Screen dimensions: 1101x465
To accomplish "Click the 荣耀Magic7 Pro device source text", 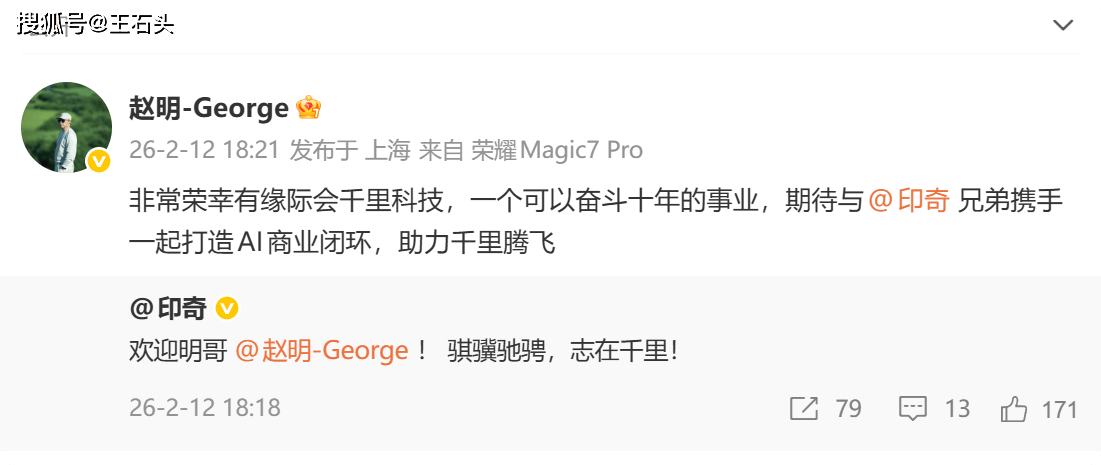I will coord(557,150).
